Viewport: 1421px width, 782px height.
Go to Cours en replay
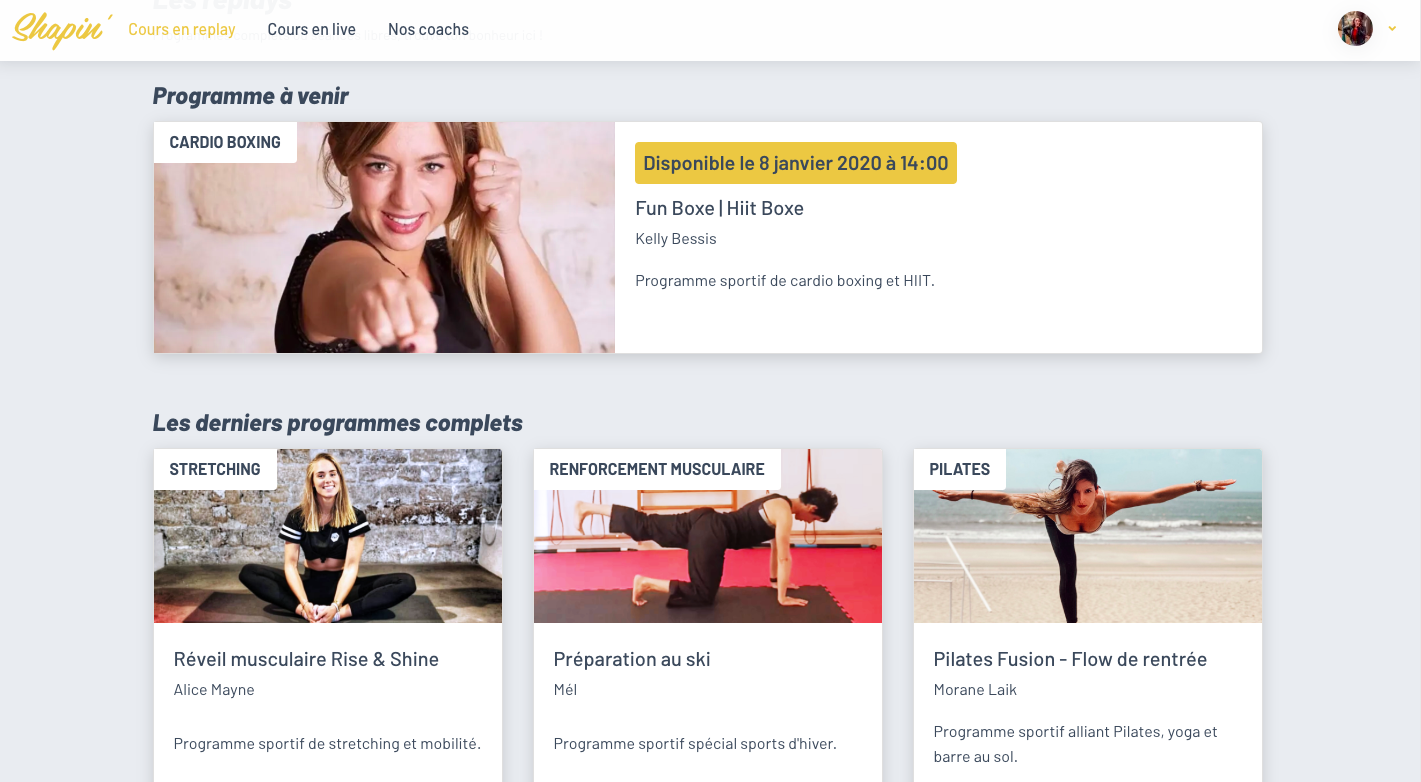(x=182, y=29)
